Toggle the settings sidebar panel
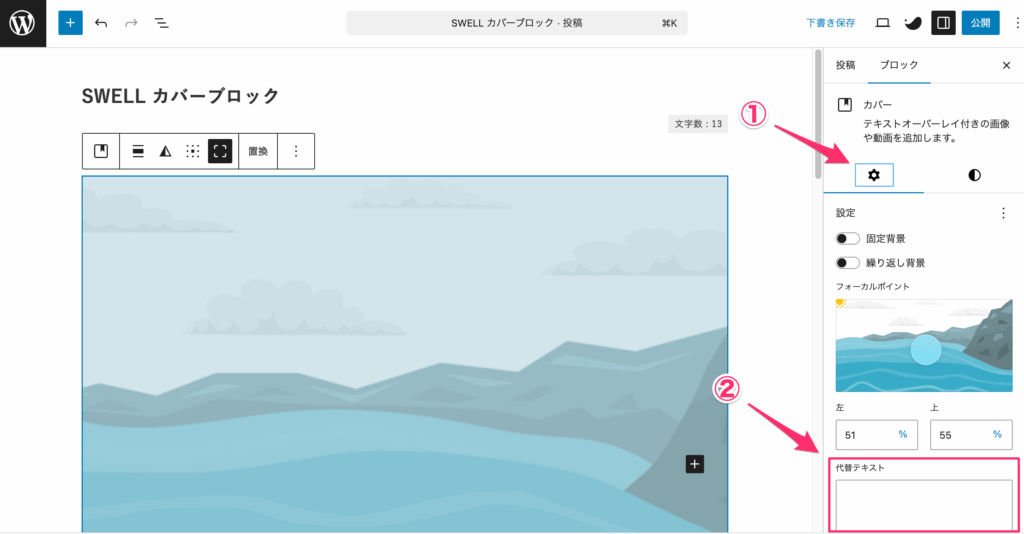 pos(943,23)
